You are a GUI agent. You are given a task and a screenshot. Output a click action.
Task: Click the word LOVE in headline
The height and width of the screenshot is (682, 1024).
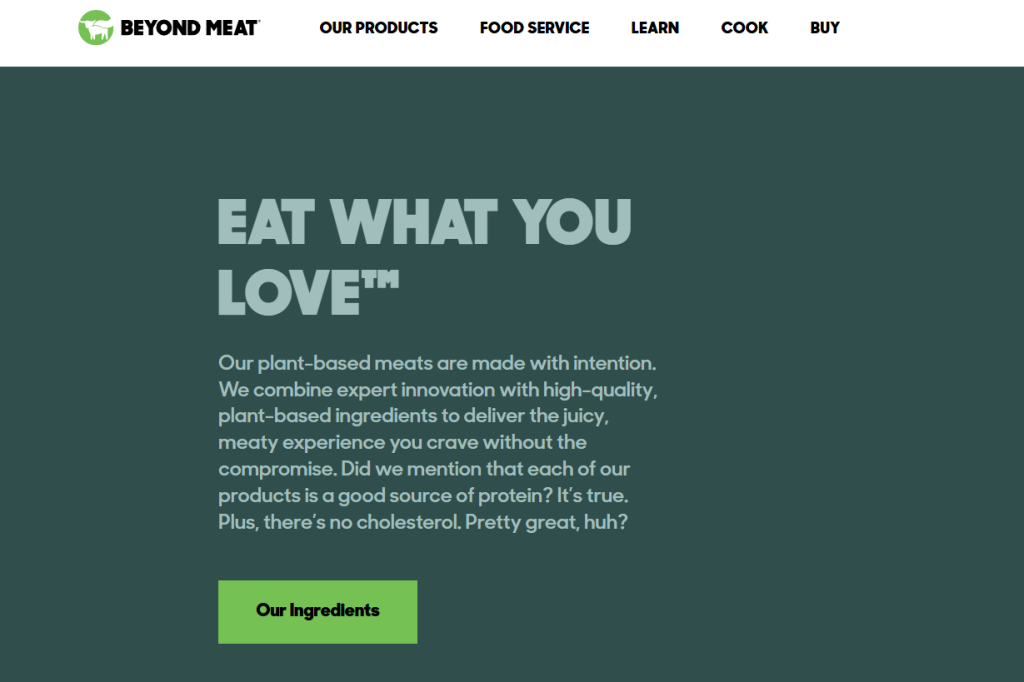tap(289, 292)
